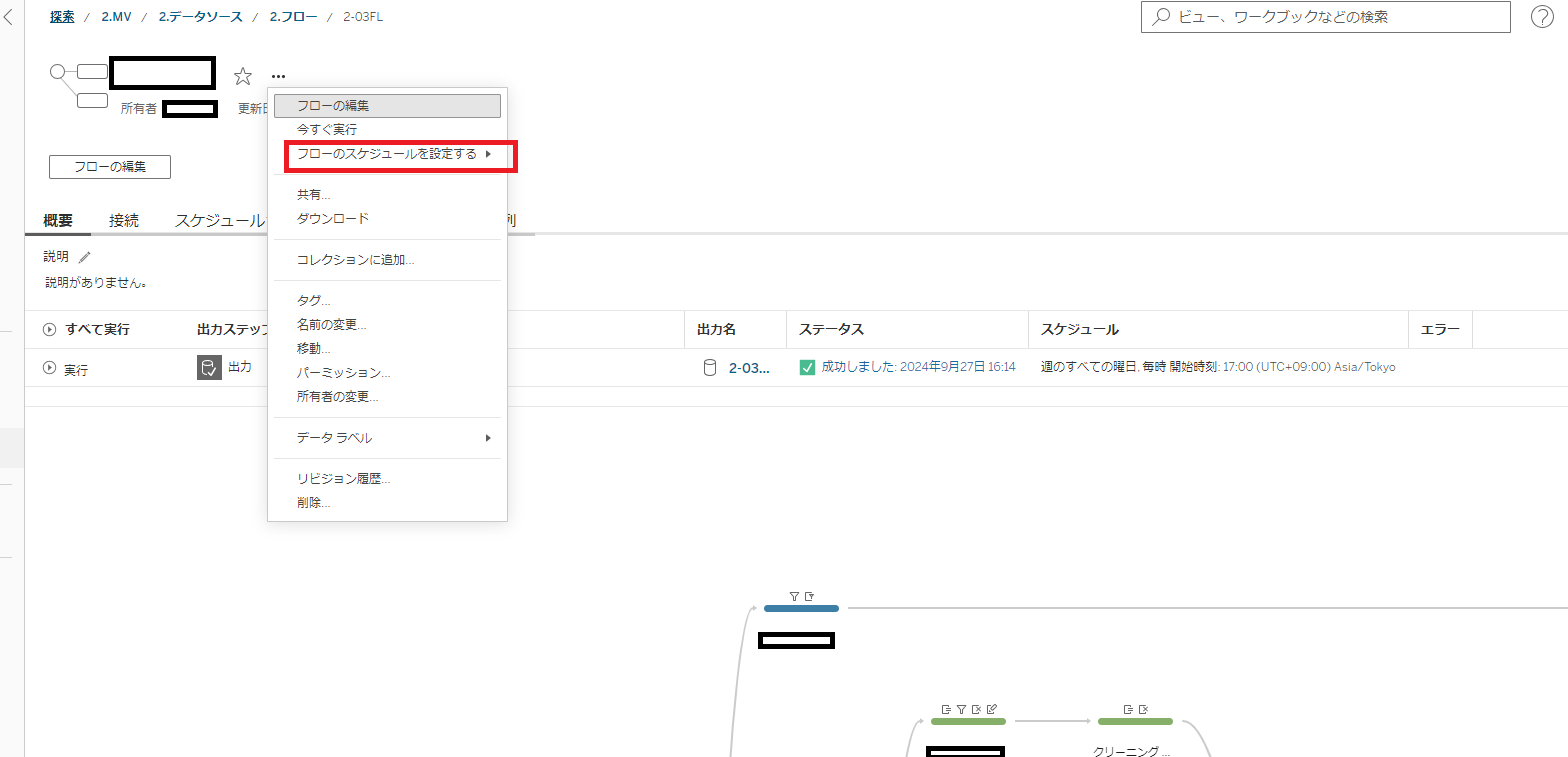Go to 2.データソース in the breadcrumb

(x=200, y=17)
